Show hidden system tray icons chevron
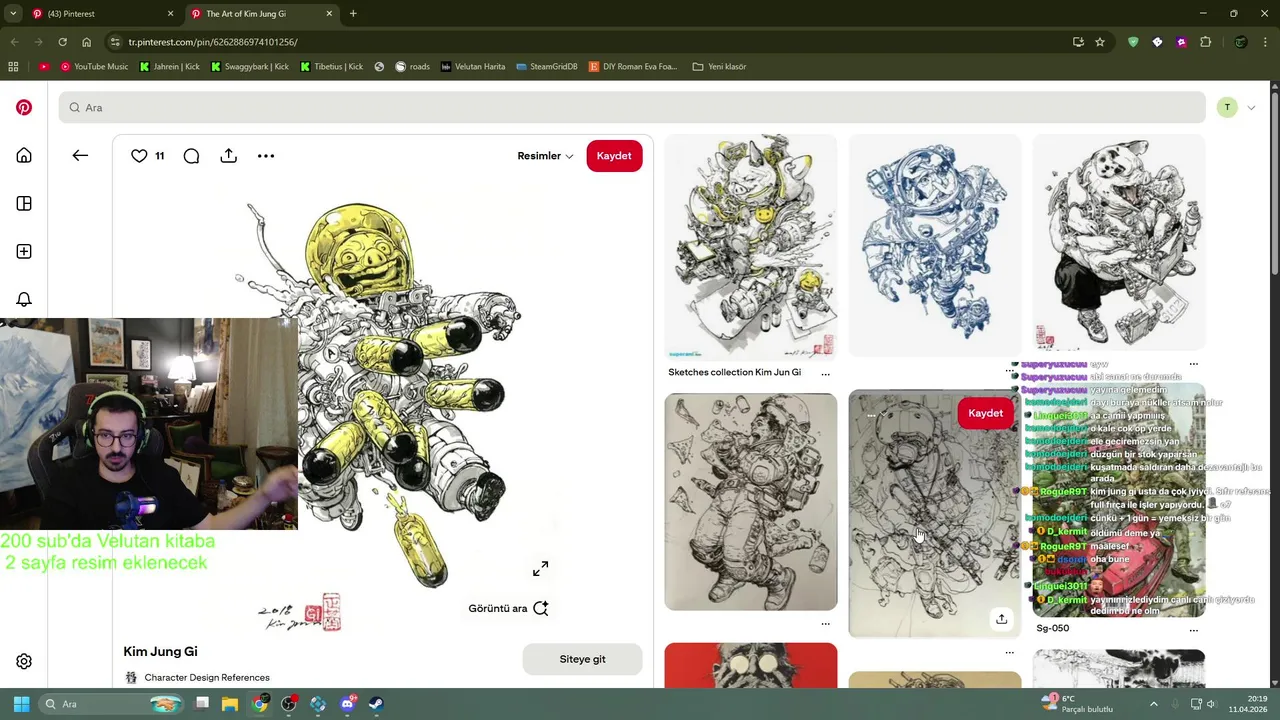The width and height of the screenshot is (1280, 720). pos(1153,704)
